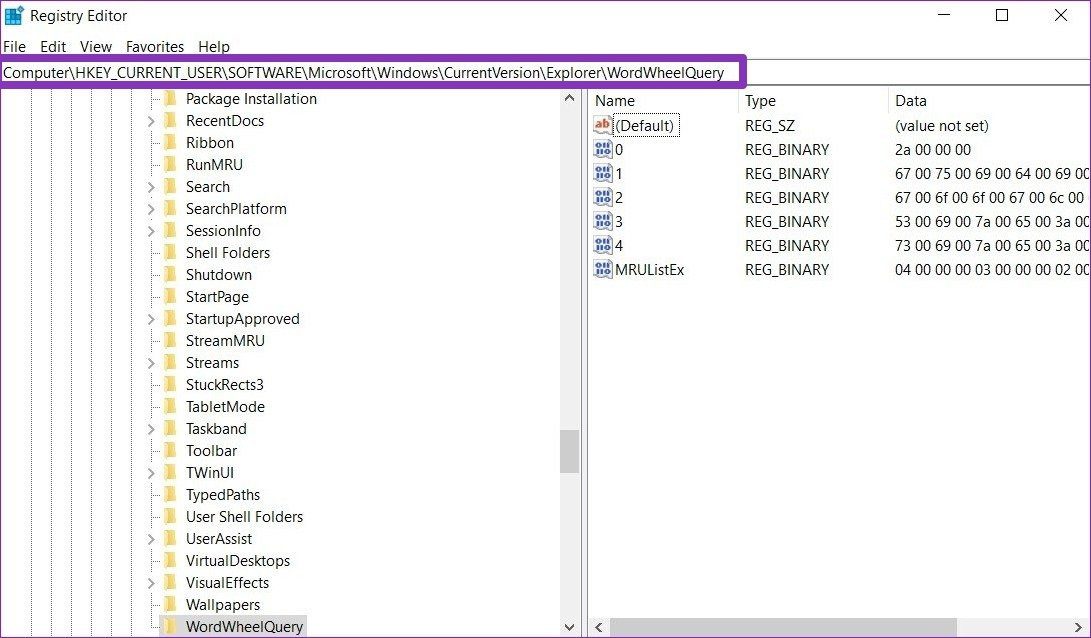Viewport: 1091px width, 638px height.
Task: Click values pane horizontal scrollbar thumb
Action: click(x=783, y=627)
